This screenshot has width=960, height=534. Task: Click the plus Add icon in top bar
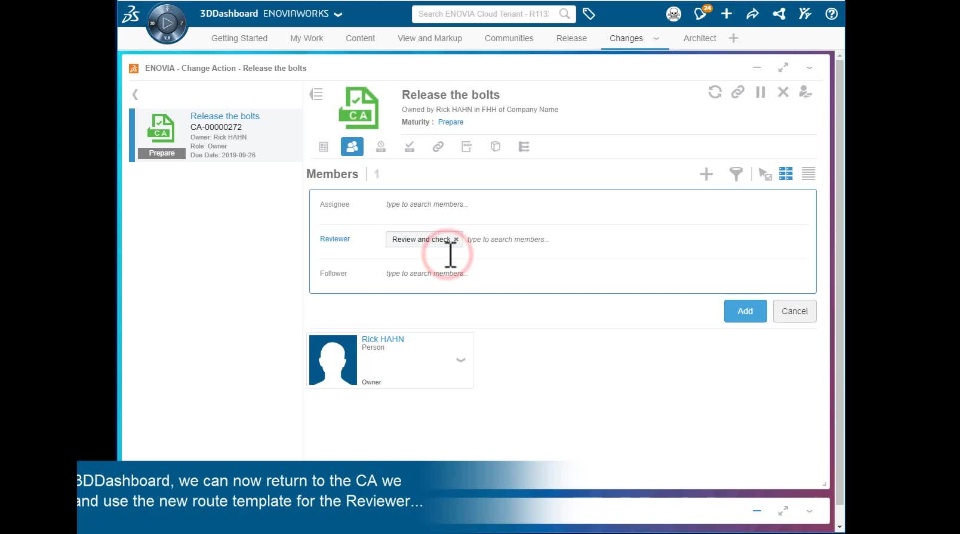[726, 13]
